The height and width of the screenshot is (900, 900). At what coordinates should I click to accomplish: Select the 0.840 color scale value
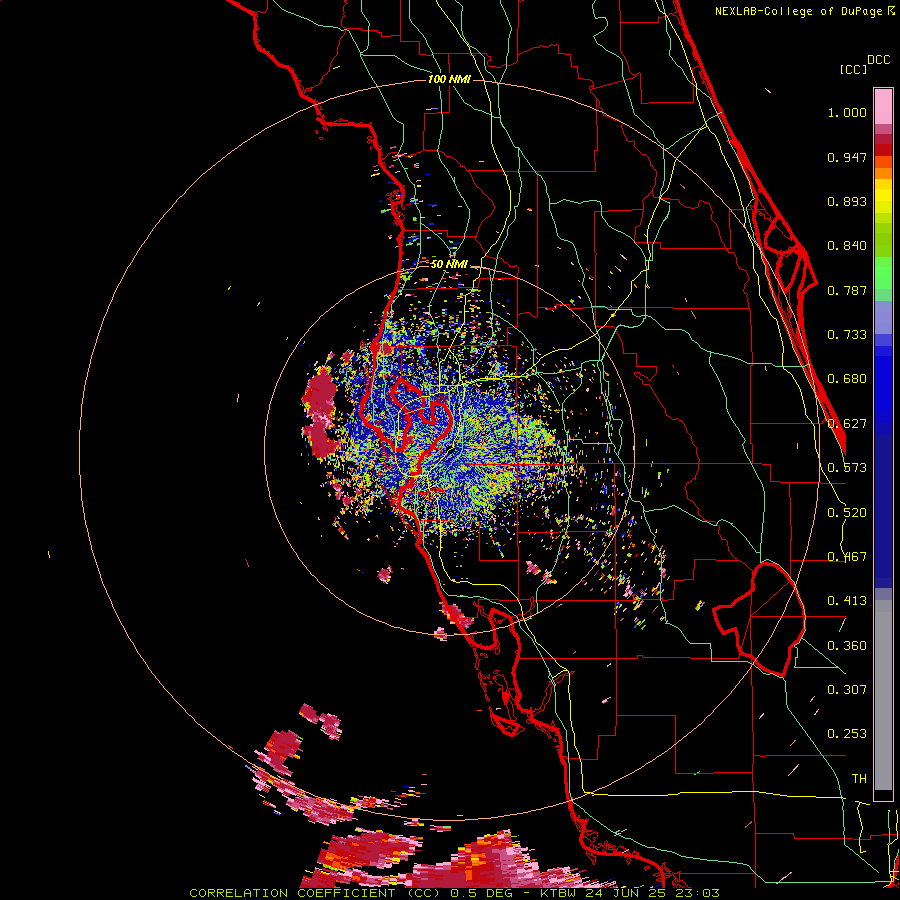coord(847,246)
